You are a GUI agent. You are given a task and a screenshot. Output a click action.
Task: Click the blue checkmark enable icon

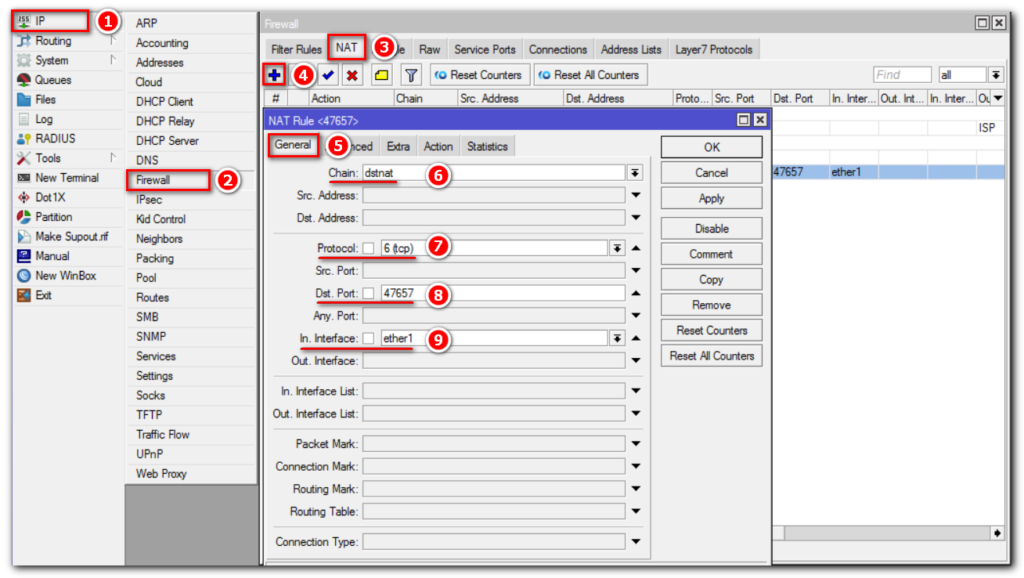point(328,75)
